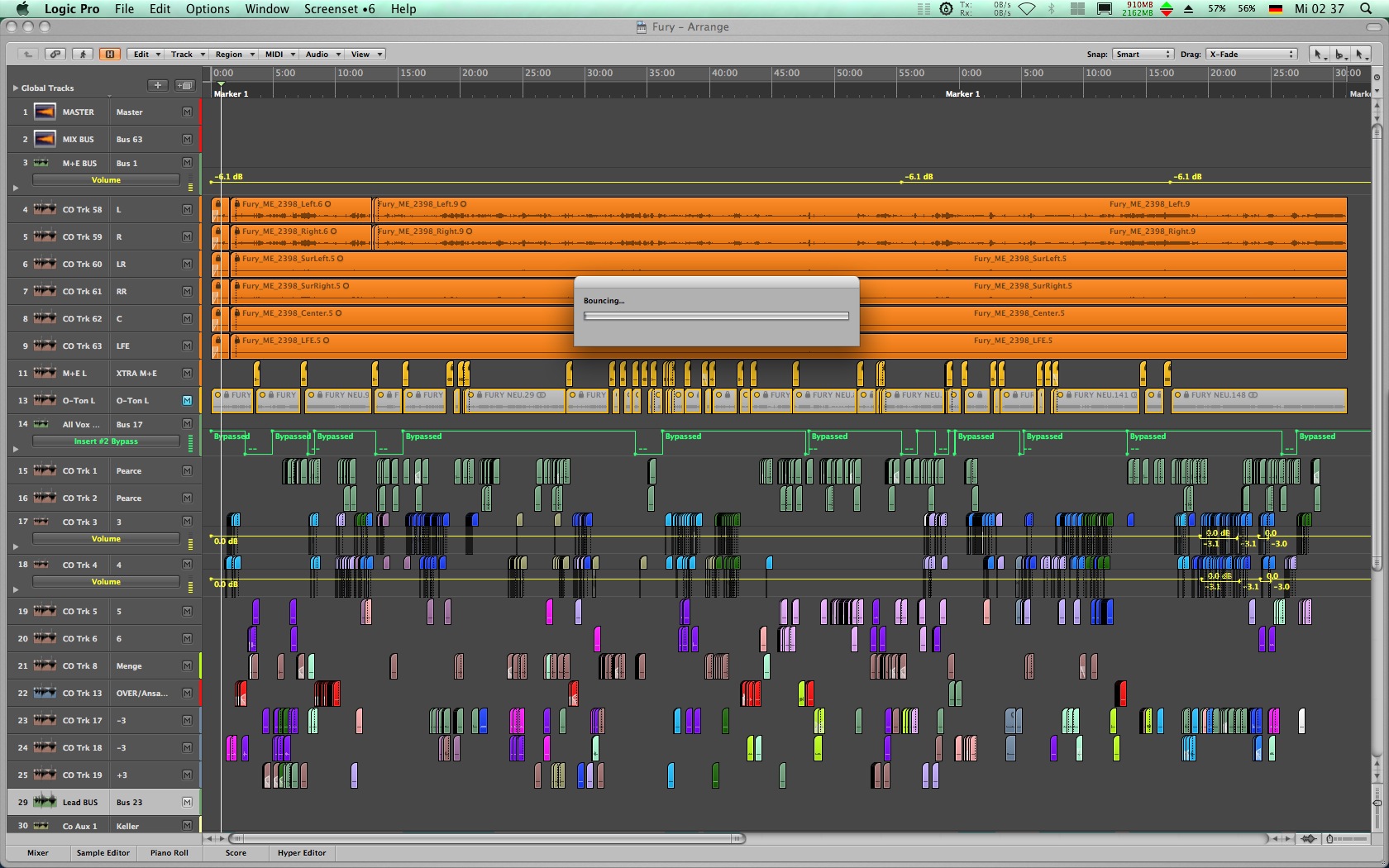The image size is (1389, 868).
Task: Click the waveform zoom icon at bottom right
Action: [1308, 838]
